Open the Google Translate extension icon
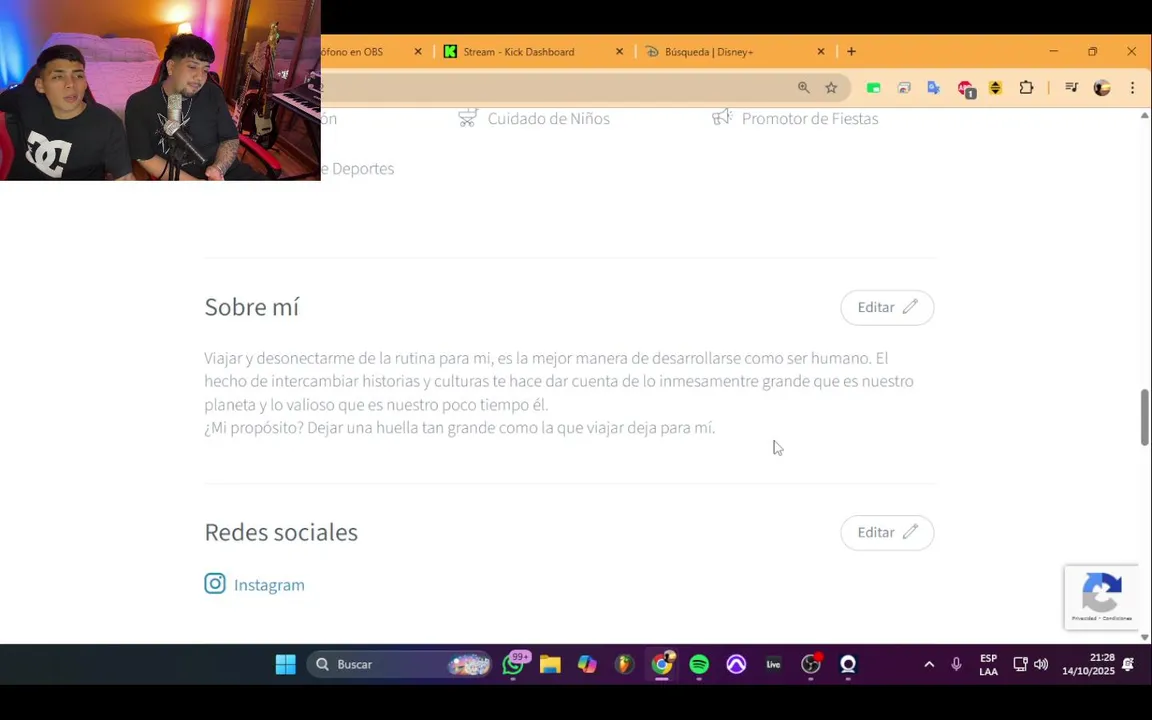The width and height of the screenshot is (1152, 720). 934,87
